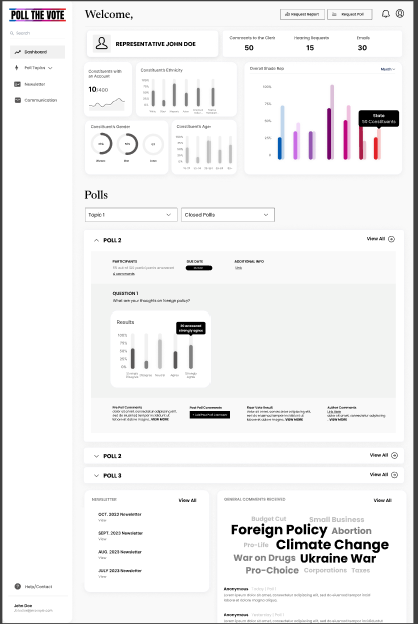
Task: Click the arrow circle beside Poll 3 View All
Action: click(394, 475)
